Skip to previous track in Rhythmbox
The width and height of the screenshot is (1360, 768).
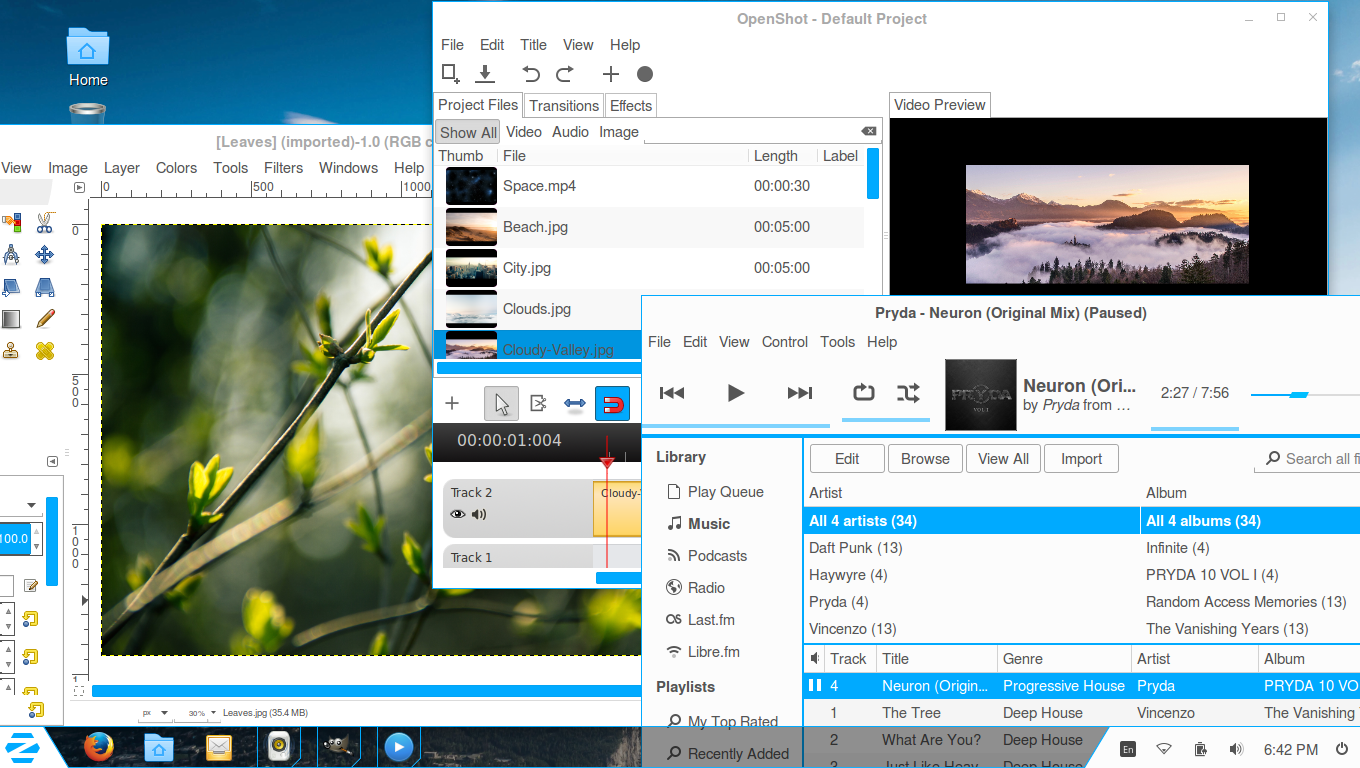pos(672,393)
